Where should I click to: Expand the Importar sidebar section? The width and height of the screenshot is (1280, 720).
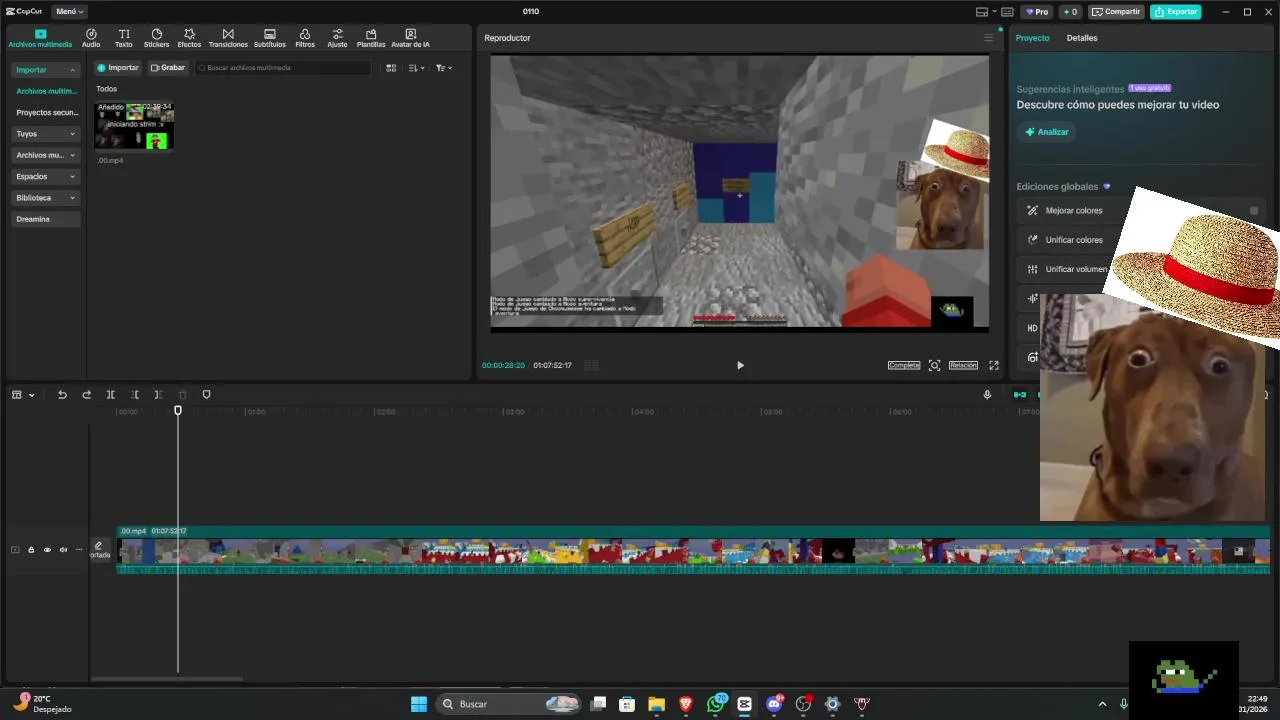(46, 70)
